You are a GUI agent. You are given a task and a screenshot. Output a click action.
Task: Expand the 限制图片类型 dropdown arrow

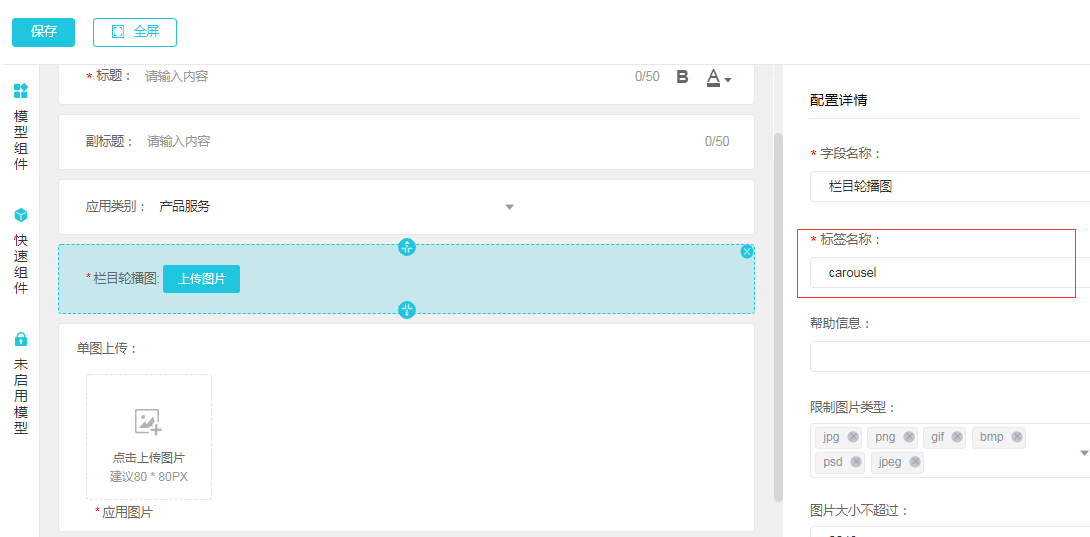point(1084,453)
